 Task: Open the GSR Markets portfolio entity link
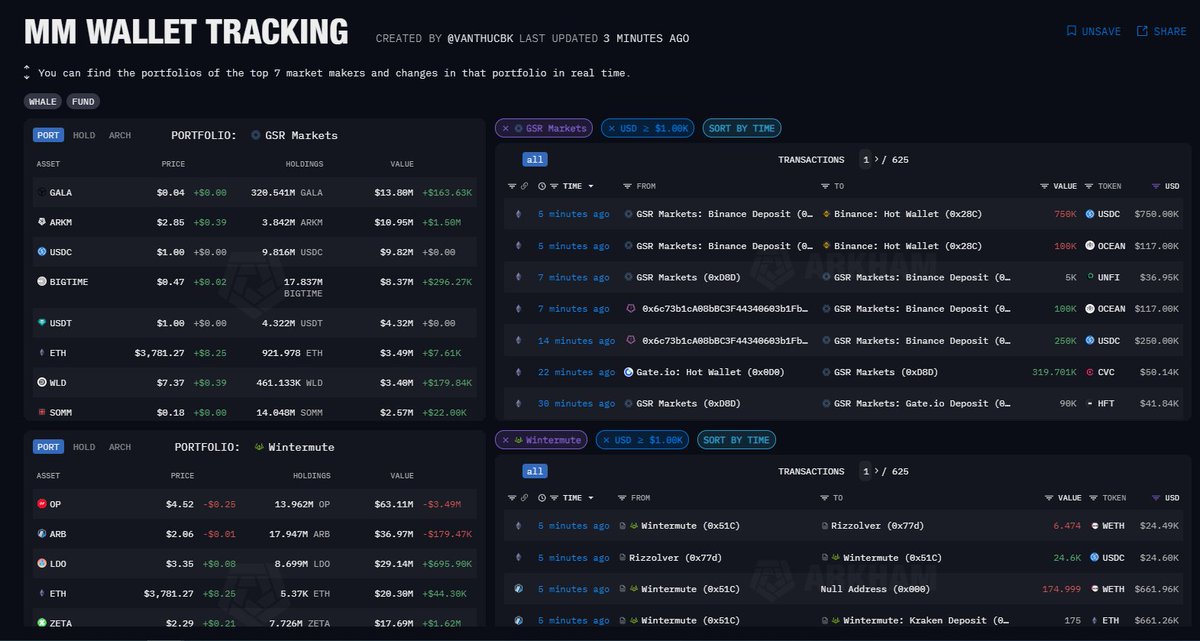pos(294,135)
